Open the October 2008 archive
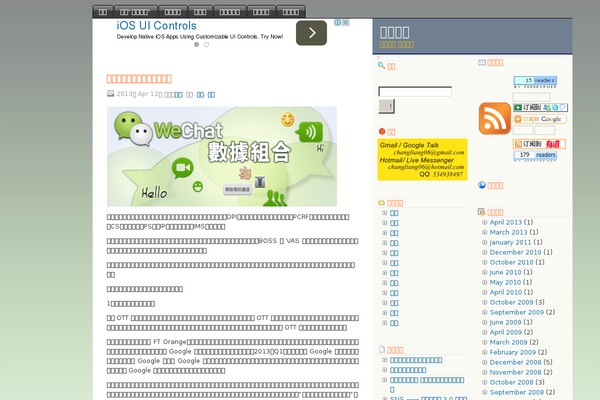600x400 pixels. [x=511, y=382]
